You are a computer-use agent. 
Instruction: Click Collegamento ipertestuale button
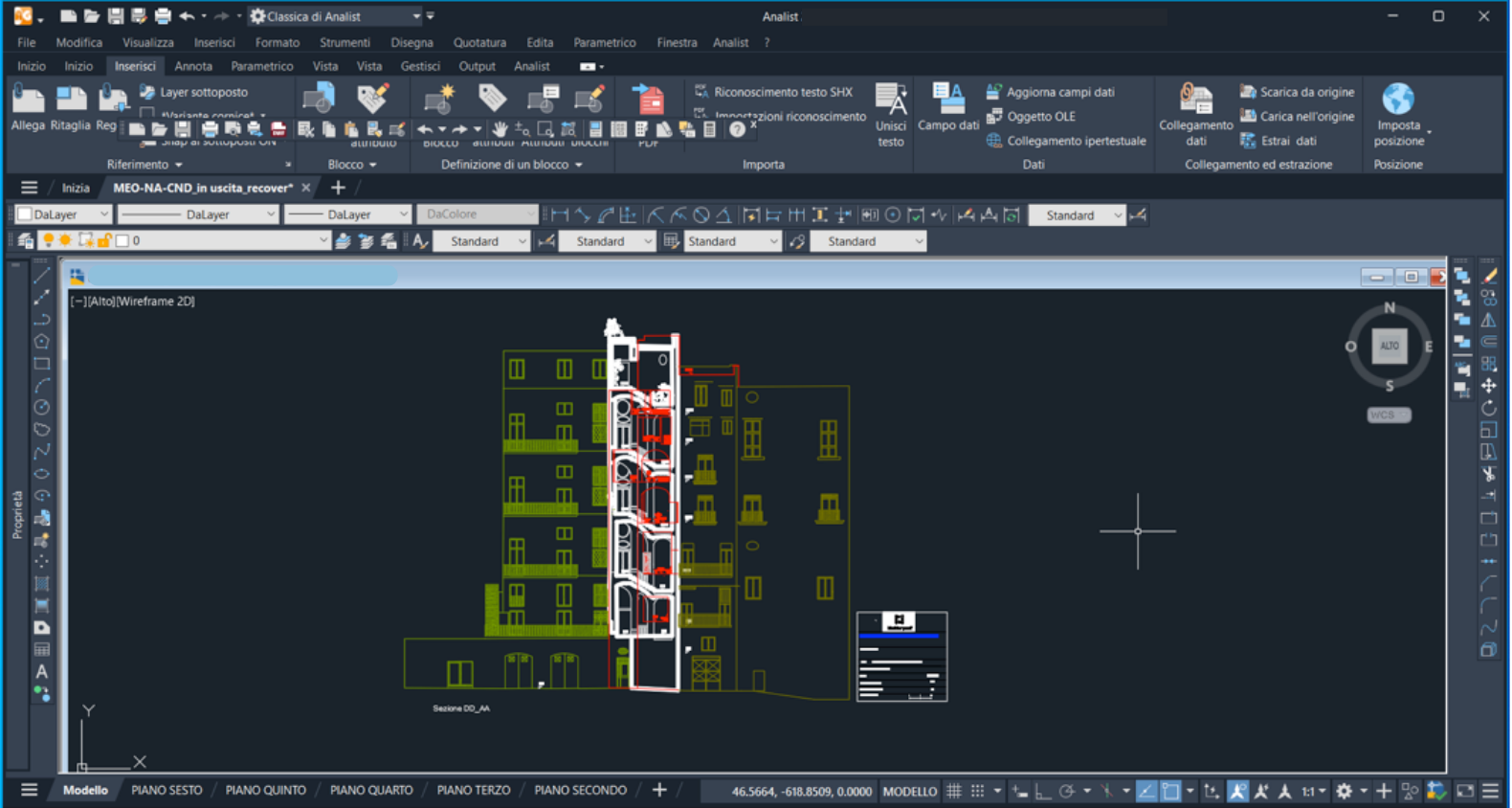(1066, 141)
